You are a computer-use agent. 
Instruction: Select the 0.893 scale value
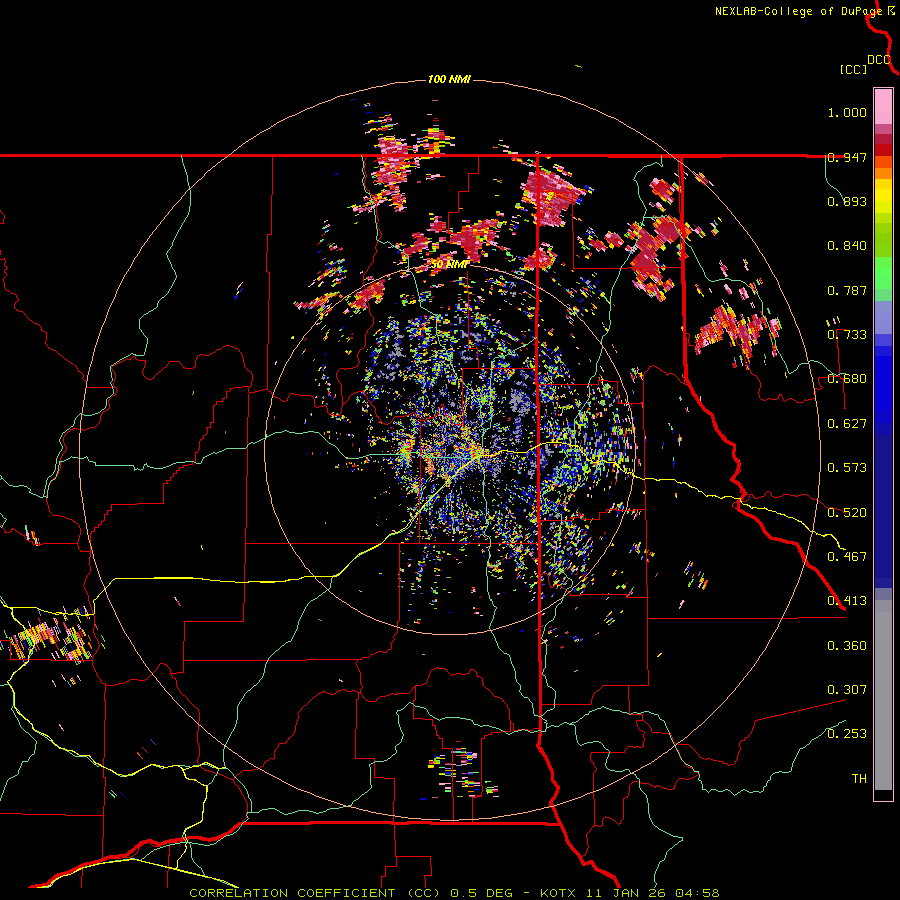click(x=847, y=201)
